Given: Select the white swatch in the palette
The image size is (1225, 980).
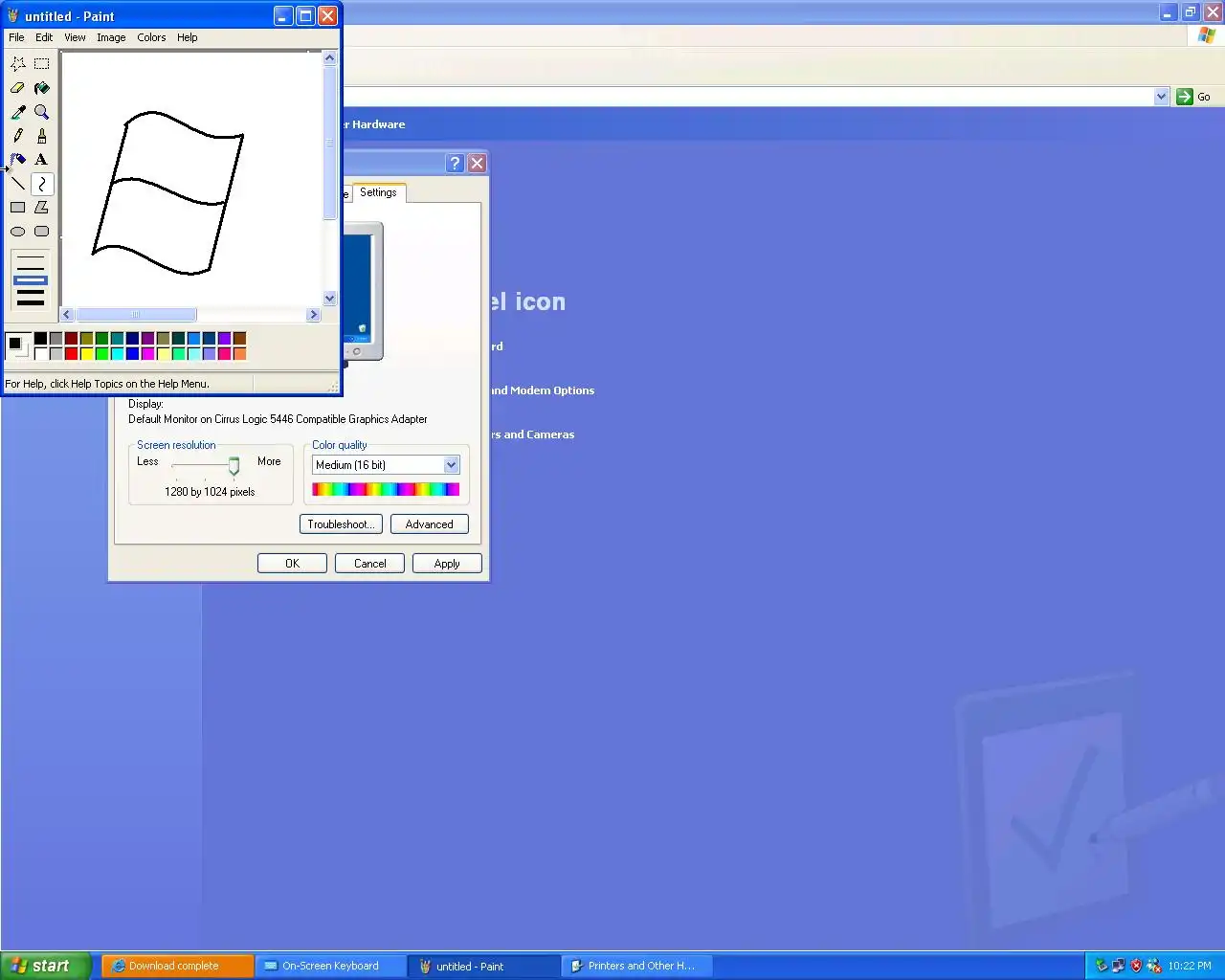Looking at the screenshot, I should (40, 354).
